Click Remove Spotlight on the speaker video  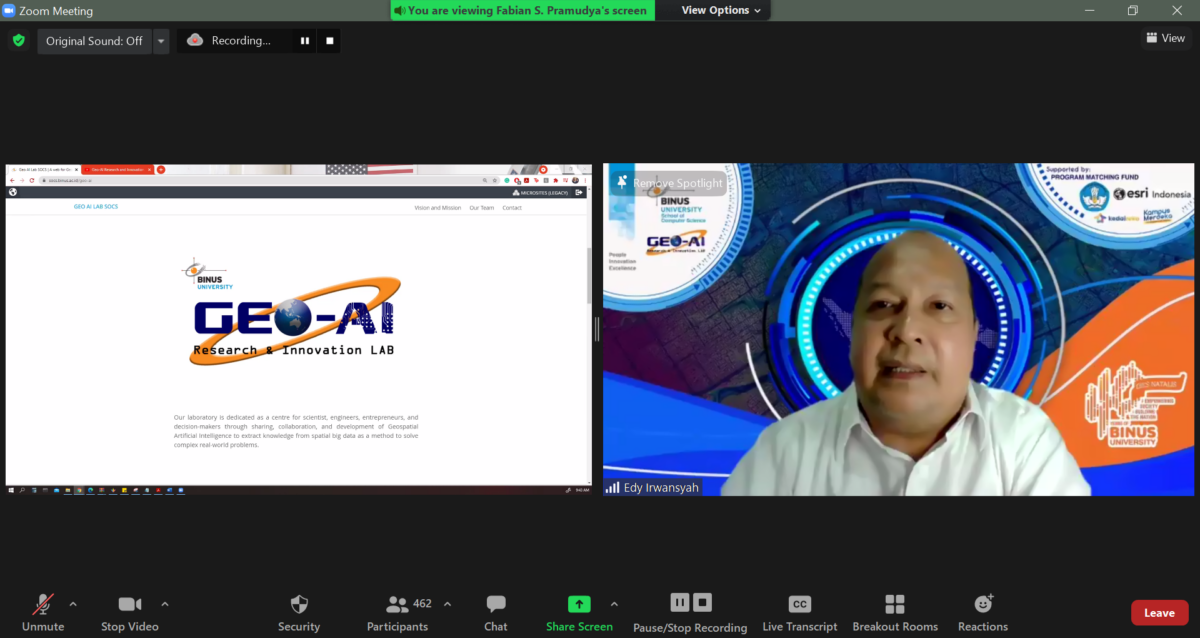pos(669,183)
